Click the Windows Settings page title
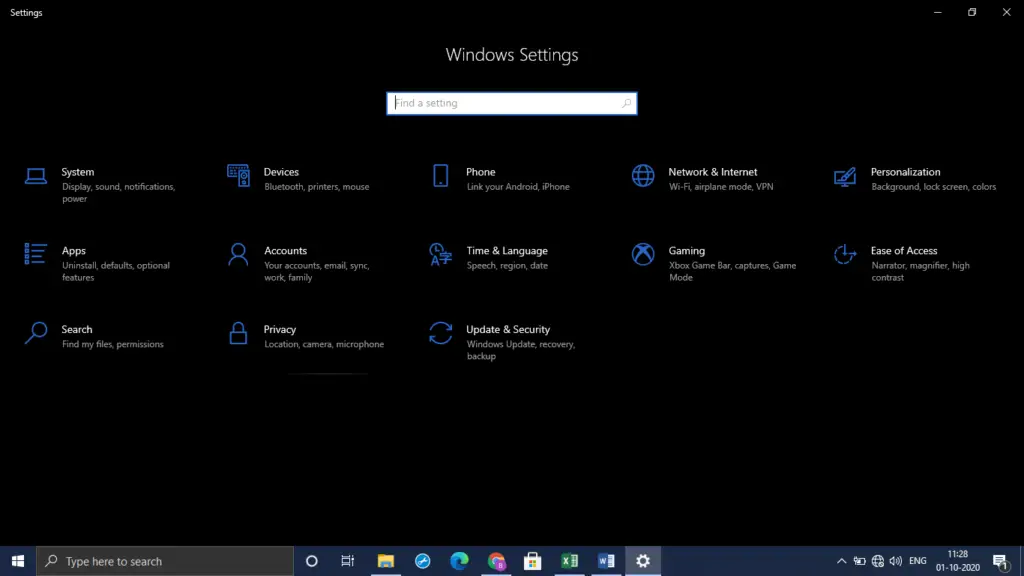Viewport: 1024px width, 576px height. 512,55
